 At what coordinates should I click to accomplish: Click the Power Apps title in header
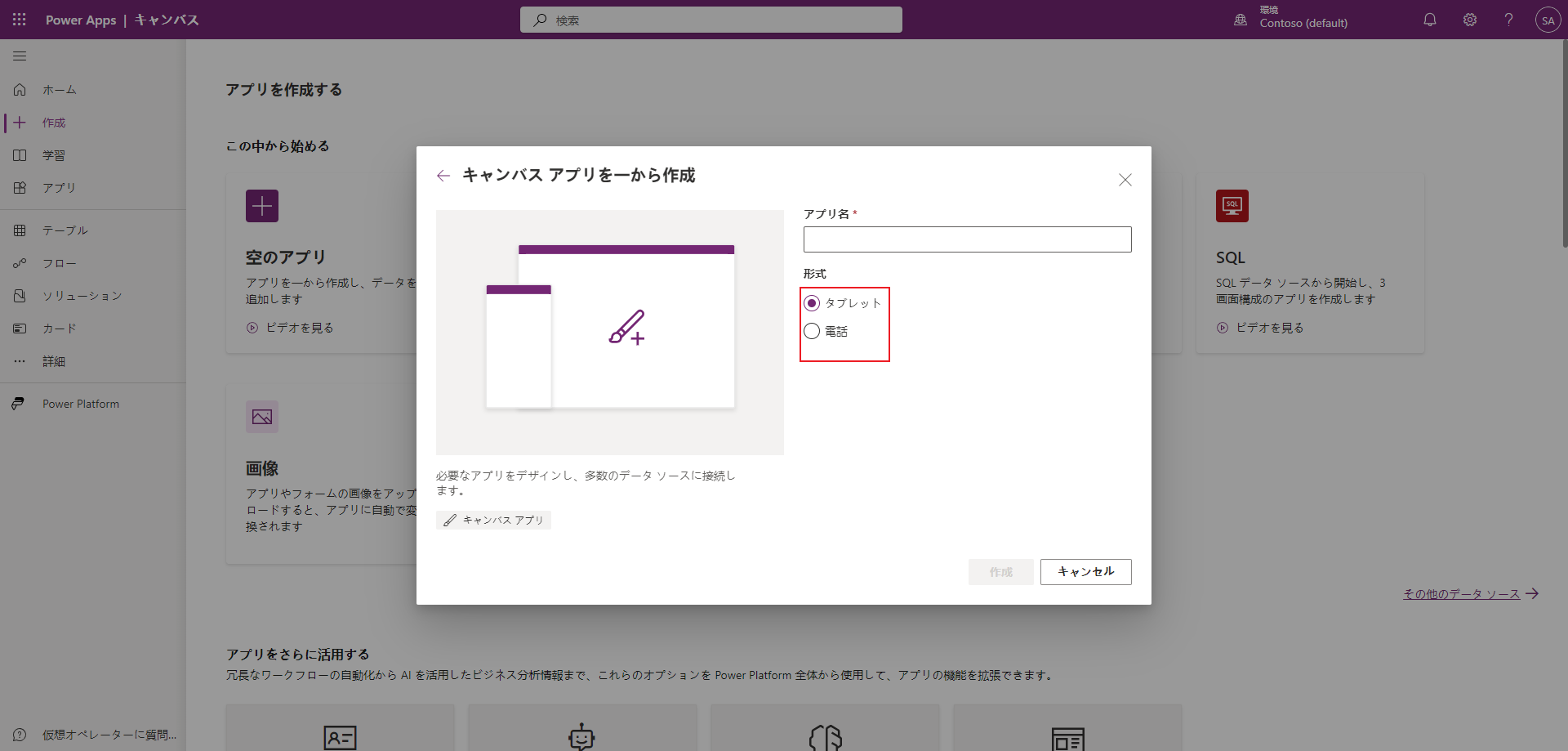tap(81, 20)
